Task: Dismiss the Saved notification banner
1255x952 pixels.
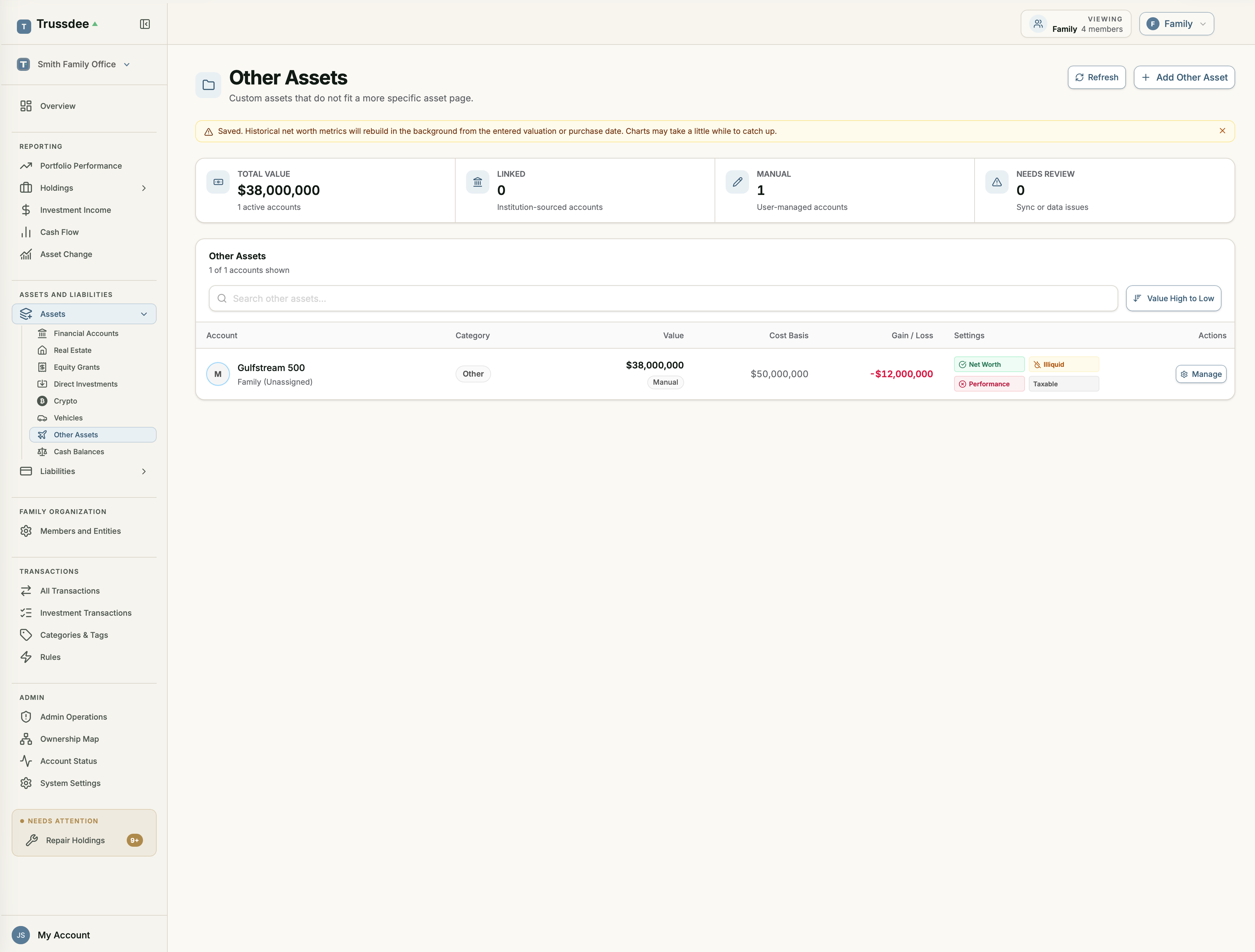Action: 1222,131
